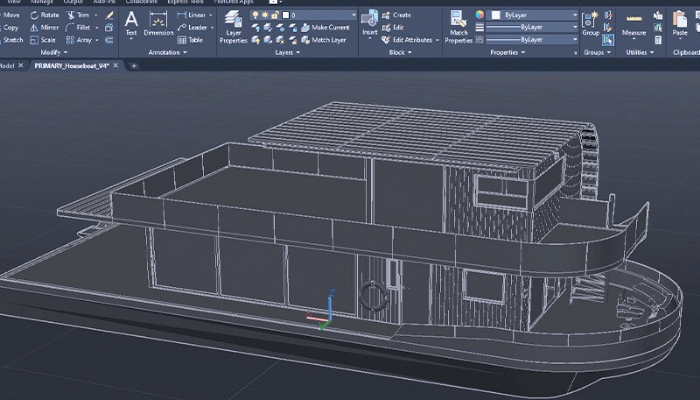
Task: Expand the Trim dropdown arrow
Action: pyautogui.click(x=96, y=15)
